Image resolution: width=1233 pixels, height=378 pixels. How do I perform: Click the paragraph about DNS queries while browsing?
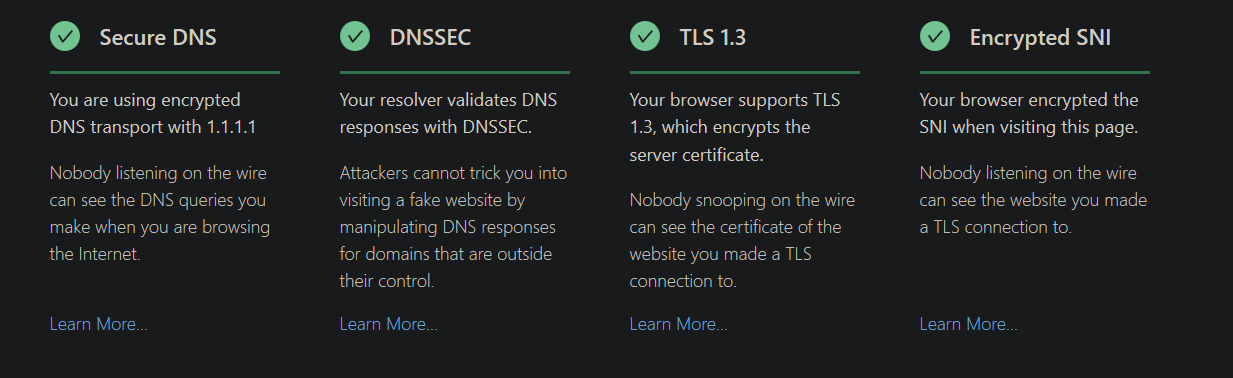(x=160, y=214)
